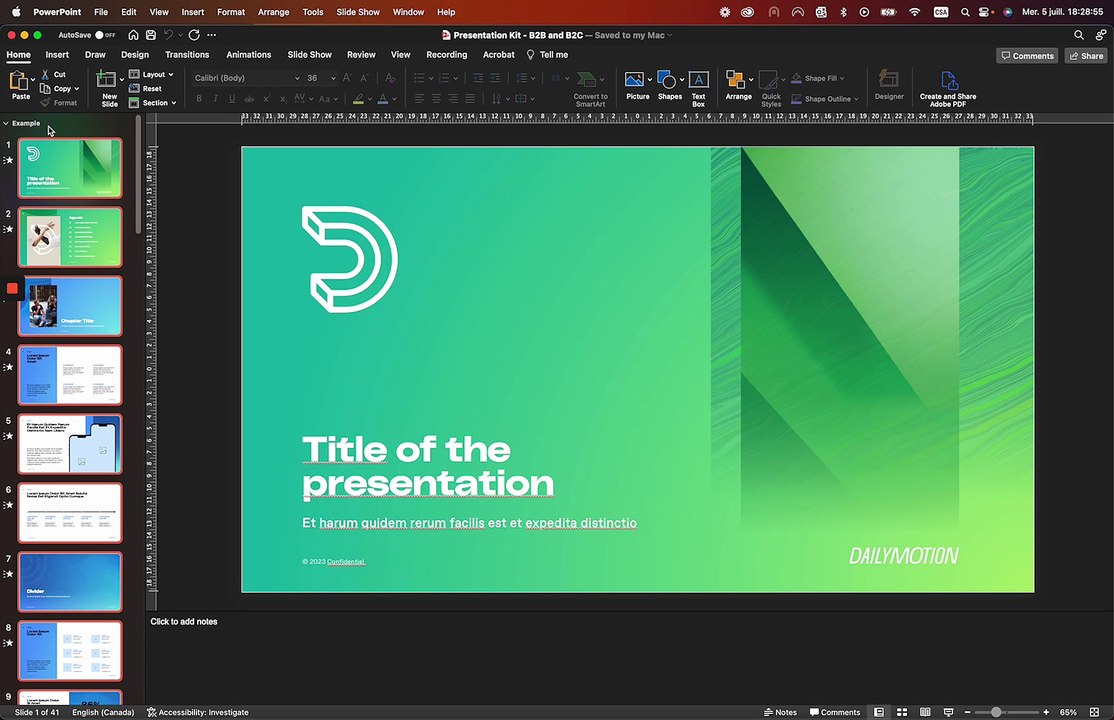
Task: Click the zoom out minus button
Action: tap(967, 712)
